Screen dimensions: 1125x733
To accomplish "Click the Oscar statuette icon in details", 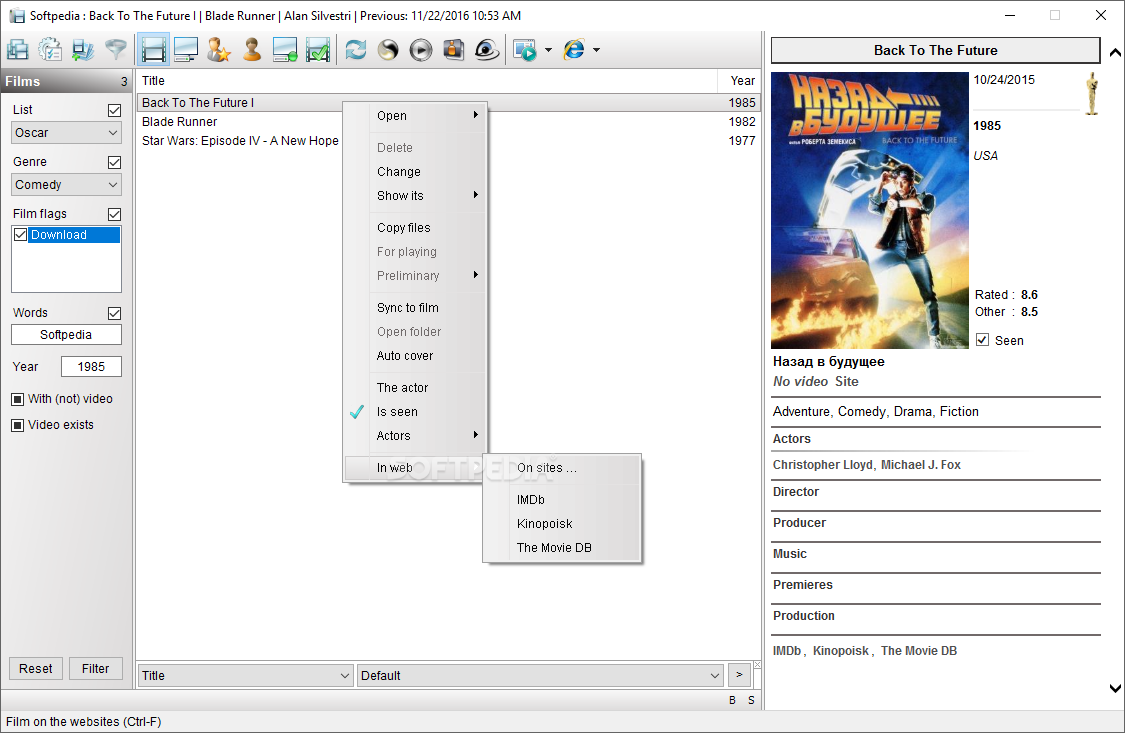I will click(1092, 93).
